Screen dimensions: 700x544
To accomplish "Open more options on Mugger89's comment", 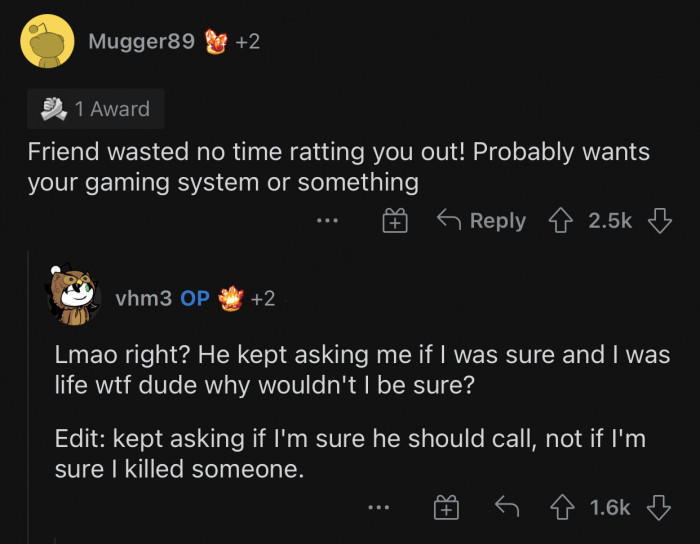I will (x=327, y=221).
